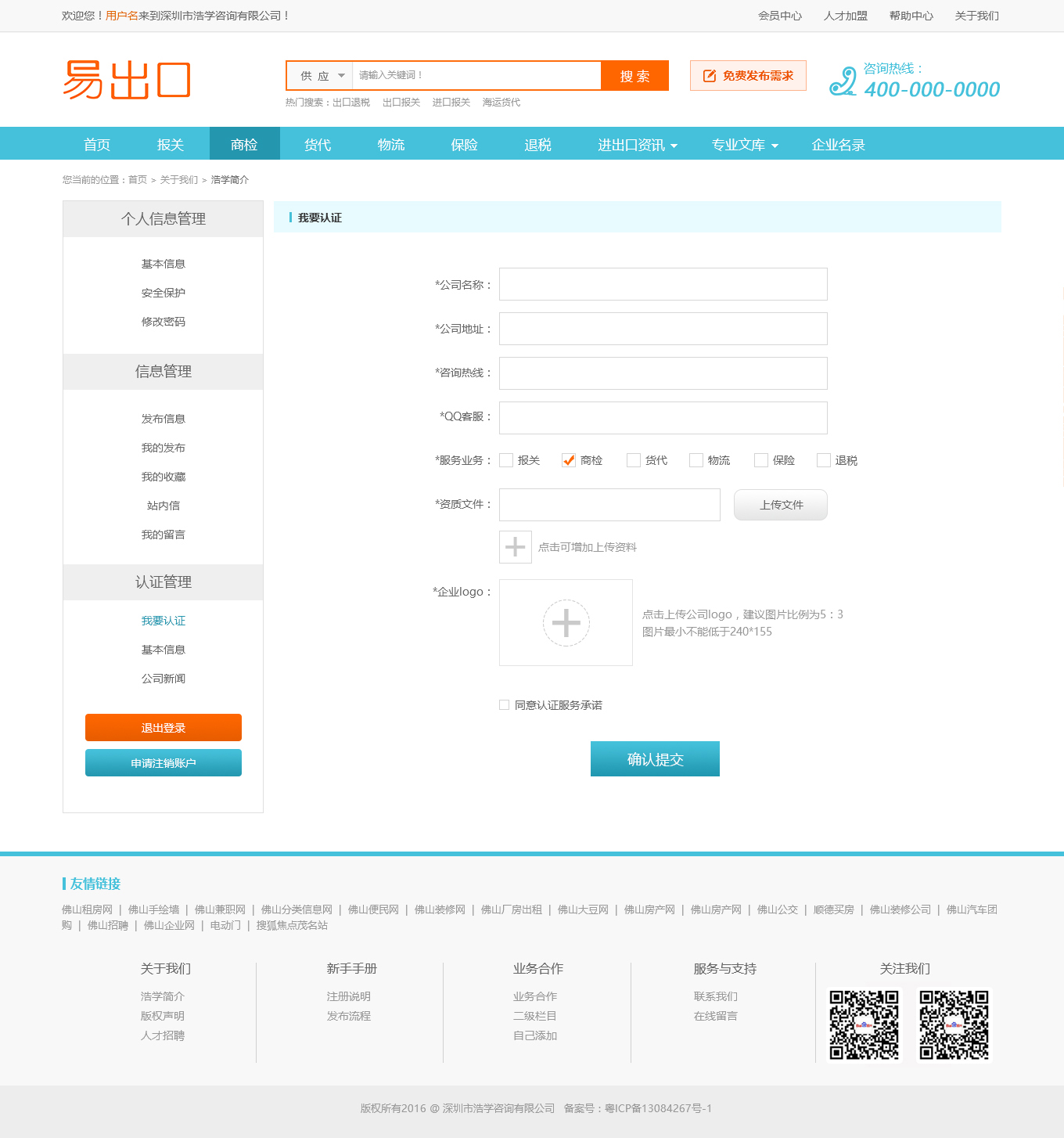Click the 上传文件 button
This screenshot has width=1064, height=1138.
pos(781,505)
